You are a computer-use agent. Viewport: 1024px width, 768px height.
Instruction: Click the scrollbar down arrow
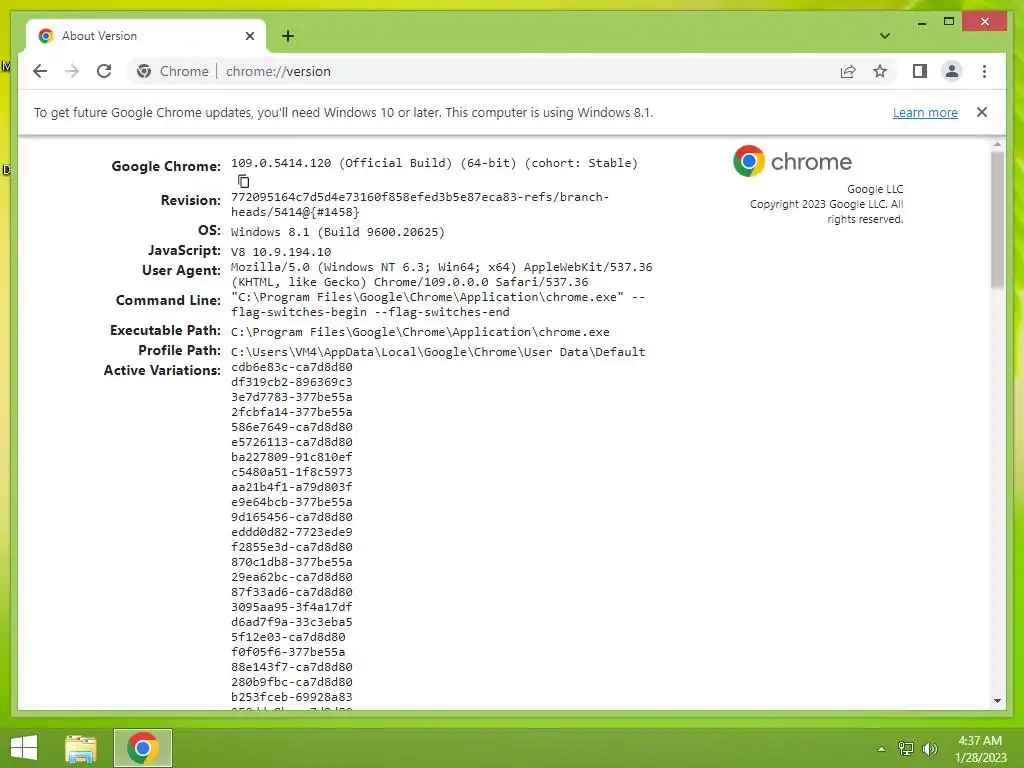pyautogui.click(x=997, y=701)
